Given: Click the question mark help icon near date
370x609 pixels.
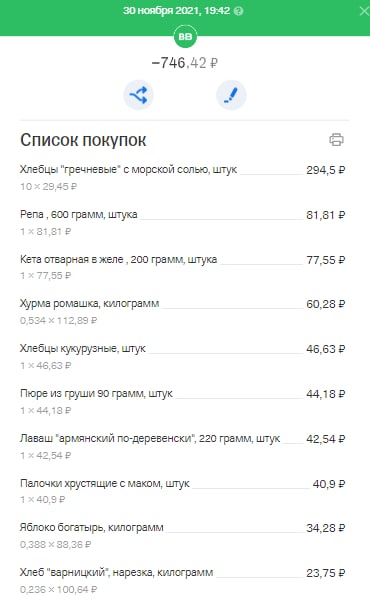Looking at the screenshot, I should click(239, 11).
